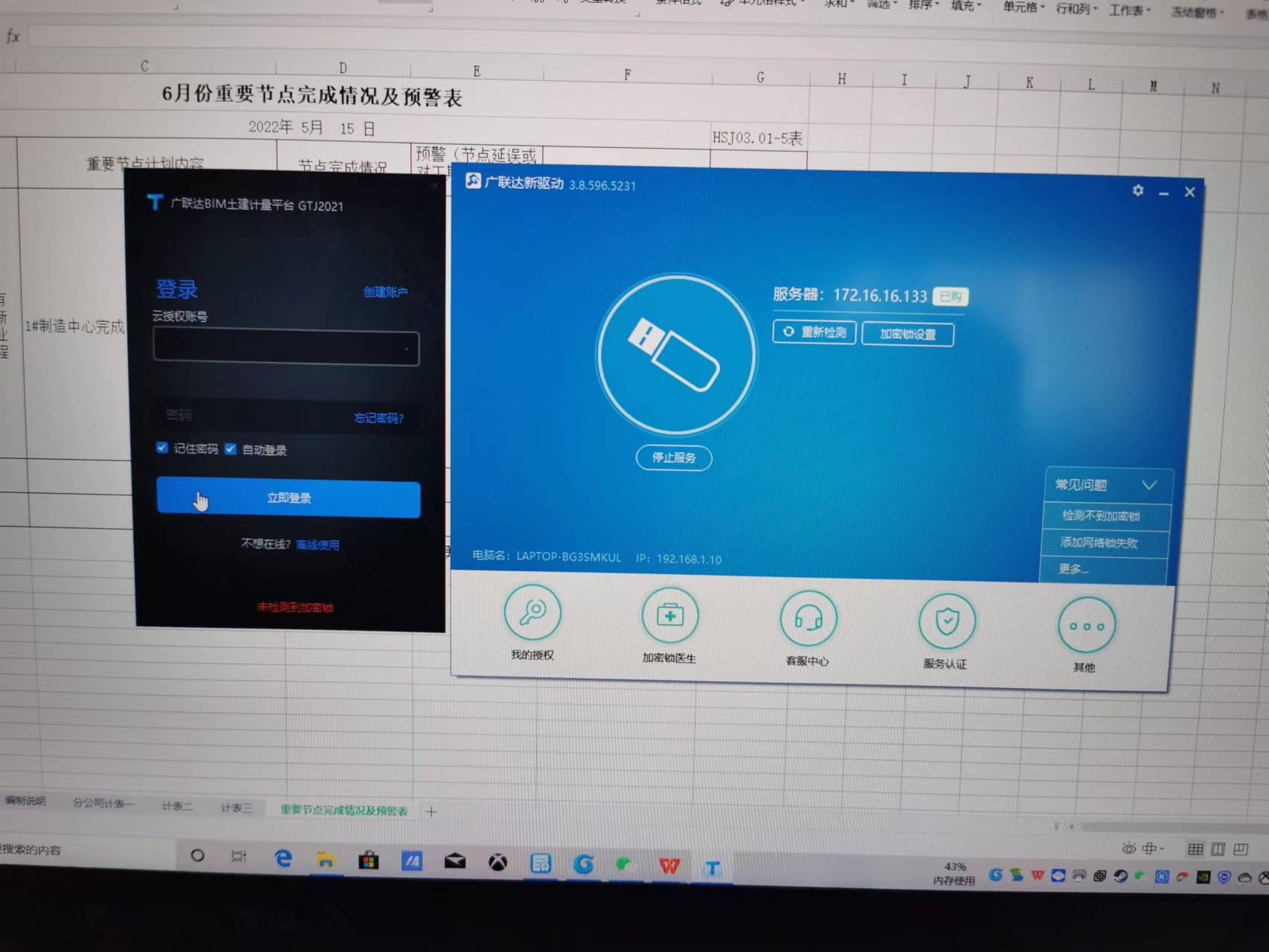This screenshot has width=1269, height=952.
Task: Switch to WPS Office on the taskbar
Action: coord(669,866)
